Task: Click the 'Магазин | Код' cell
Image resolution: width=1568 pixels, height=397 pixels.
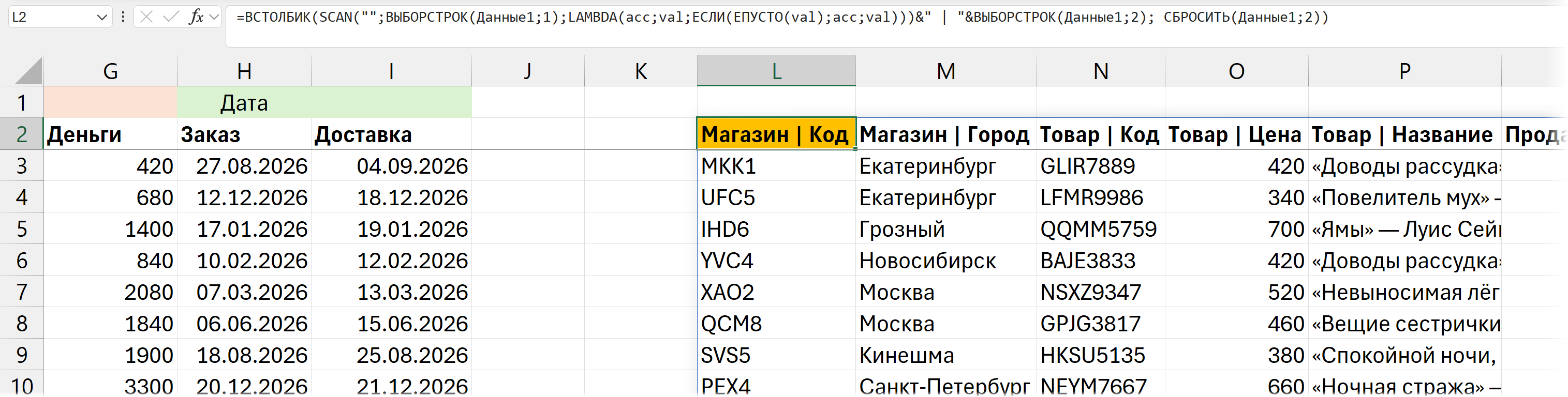Action: coord(776,134)
